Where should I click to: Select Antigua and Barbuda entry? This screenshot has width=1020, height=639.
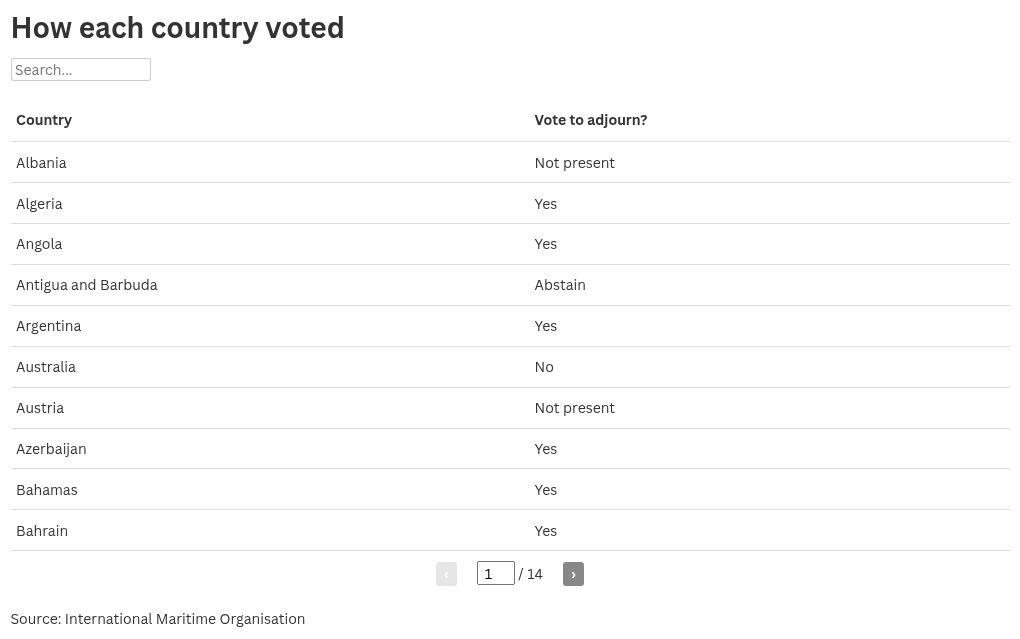click(x=87, y=285)
